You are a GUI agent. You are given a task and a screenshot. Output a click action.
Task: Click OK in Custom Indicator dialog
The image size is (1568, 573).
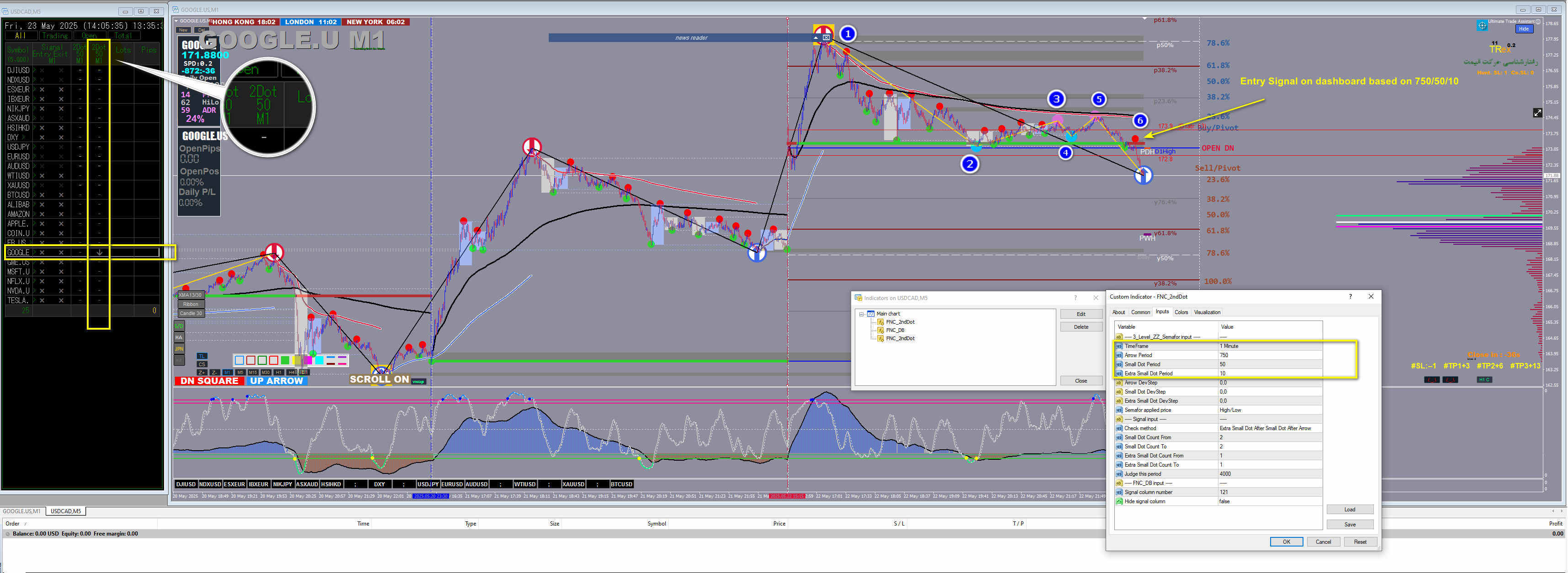click(x=1286, y=541)
